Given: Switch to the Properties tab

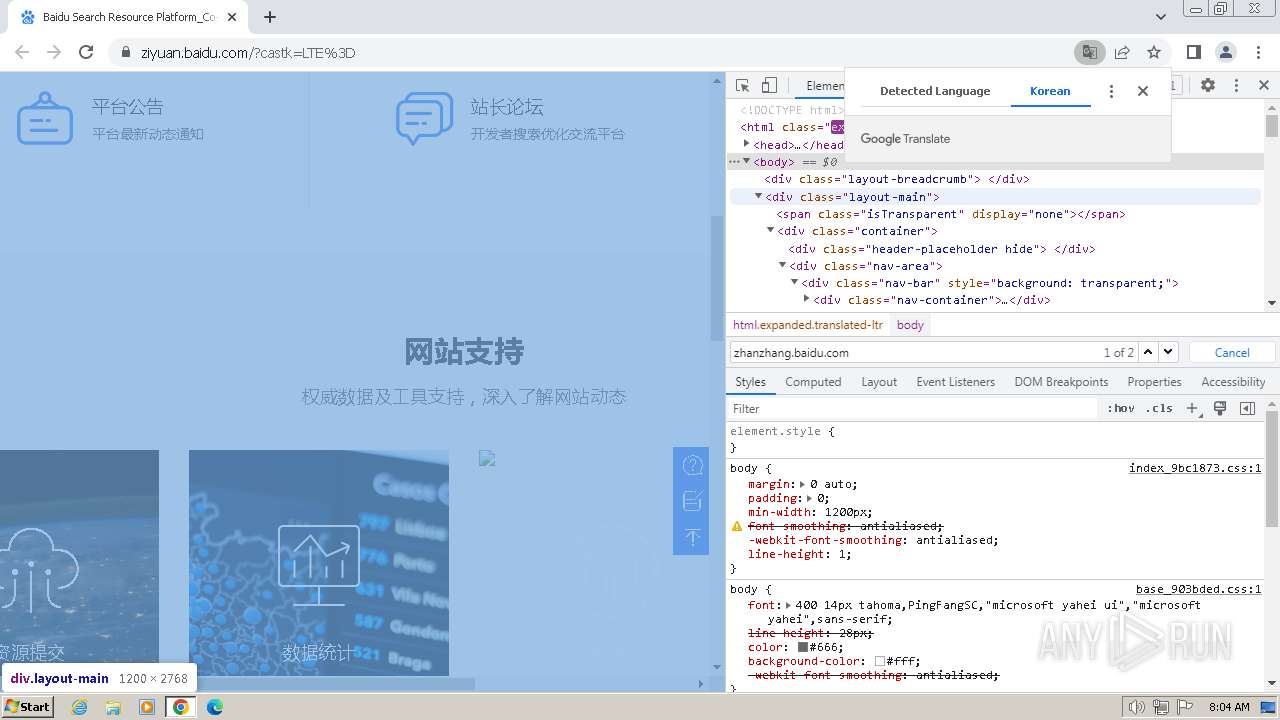Looking at the screenshot, I should [x=1154, y=382].
